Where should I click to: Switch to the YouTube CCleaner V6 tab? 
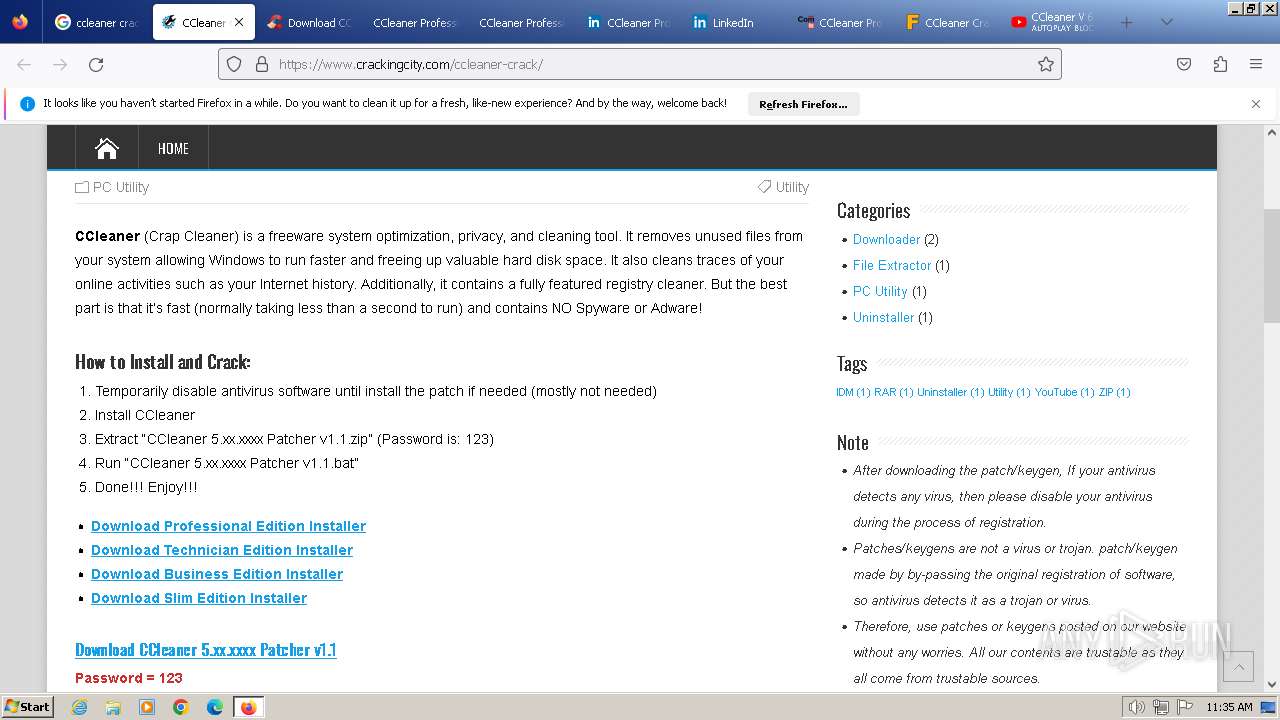coord(1052,22)
